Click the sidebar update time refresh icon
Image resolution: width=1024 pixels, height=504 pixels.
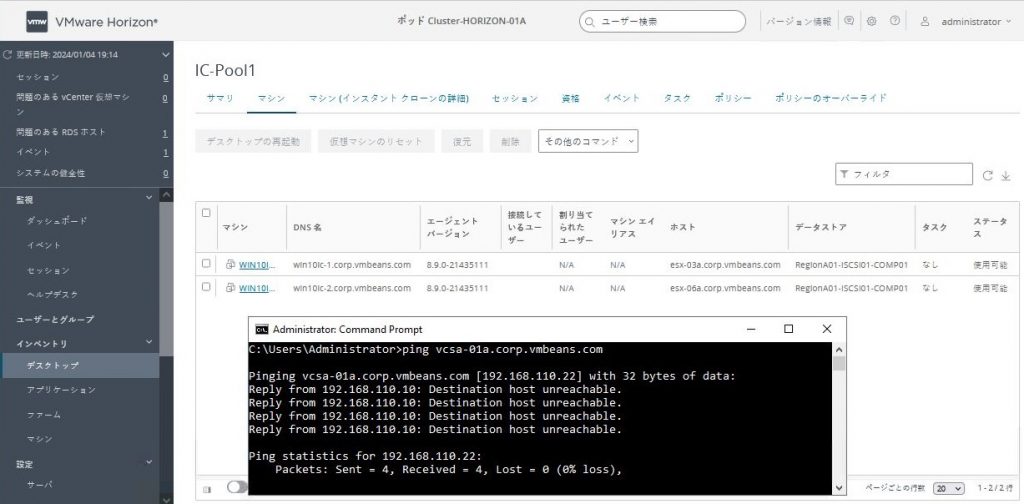tap(8, 55)
